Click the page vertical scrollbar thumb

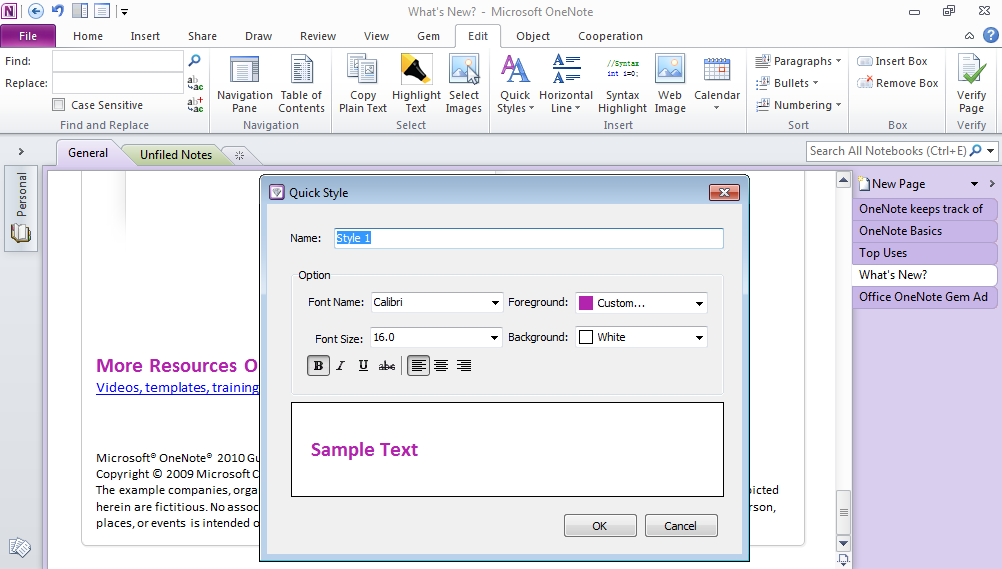tap(844, 512)
